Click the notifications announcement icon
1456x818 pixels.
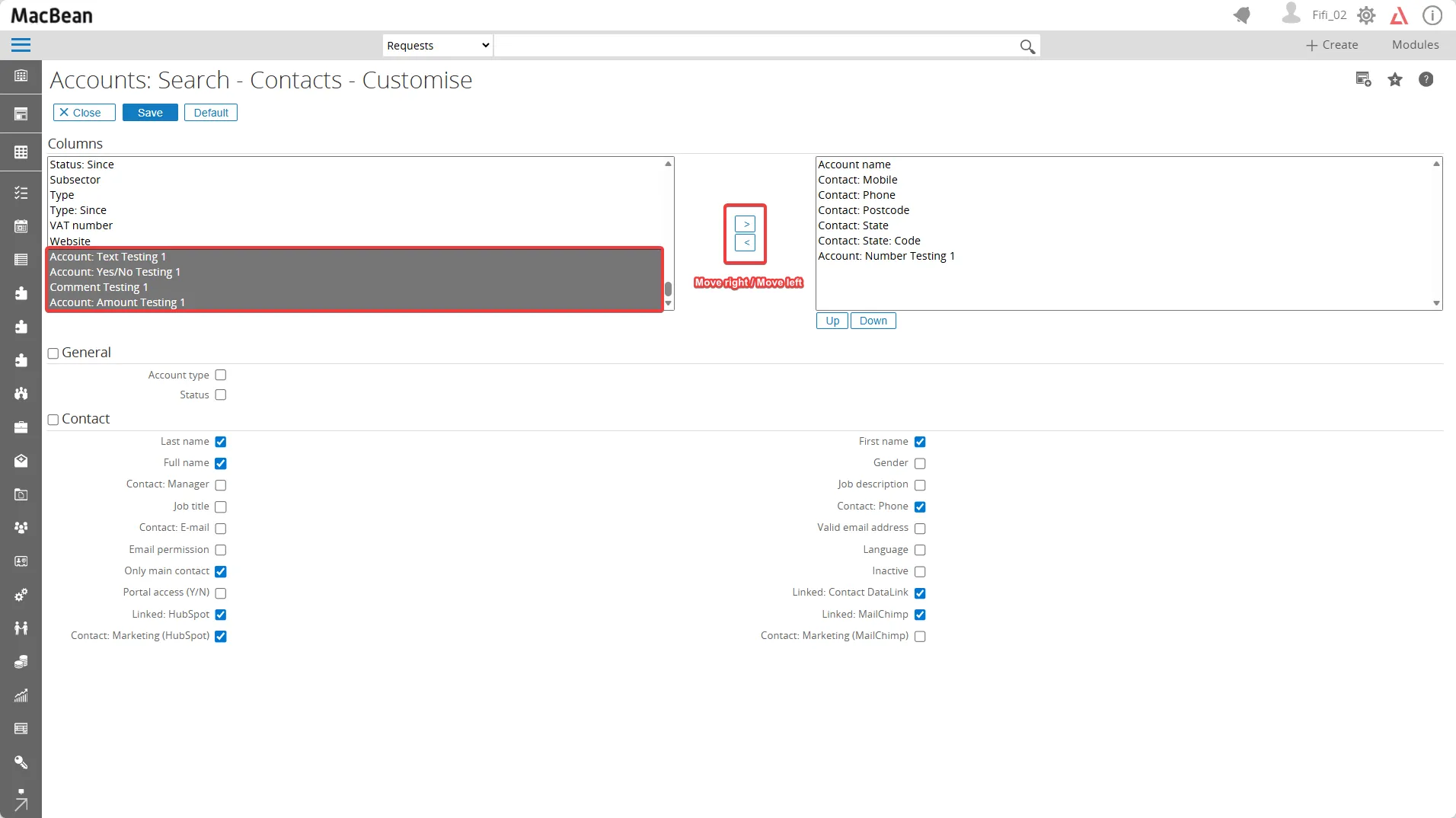click(x=1242, y=15)
